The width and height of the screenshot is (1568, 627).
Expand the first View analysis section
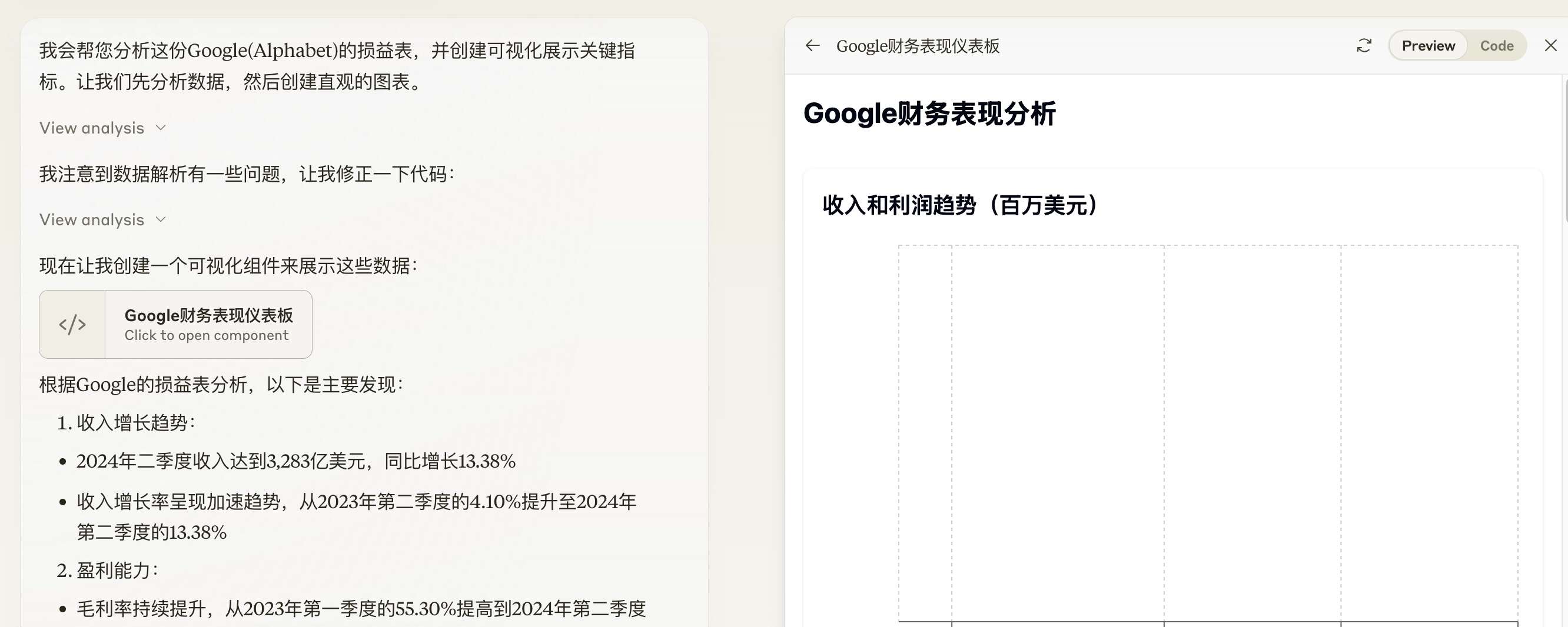point(102,128)
